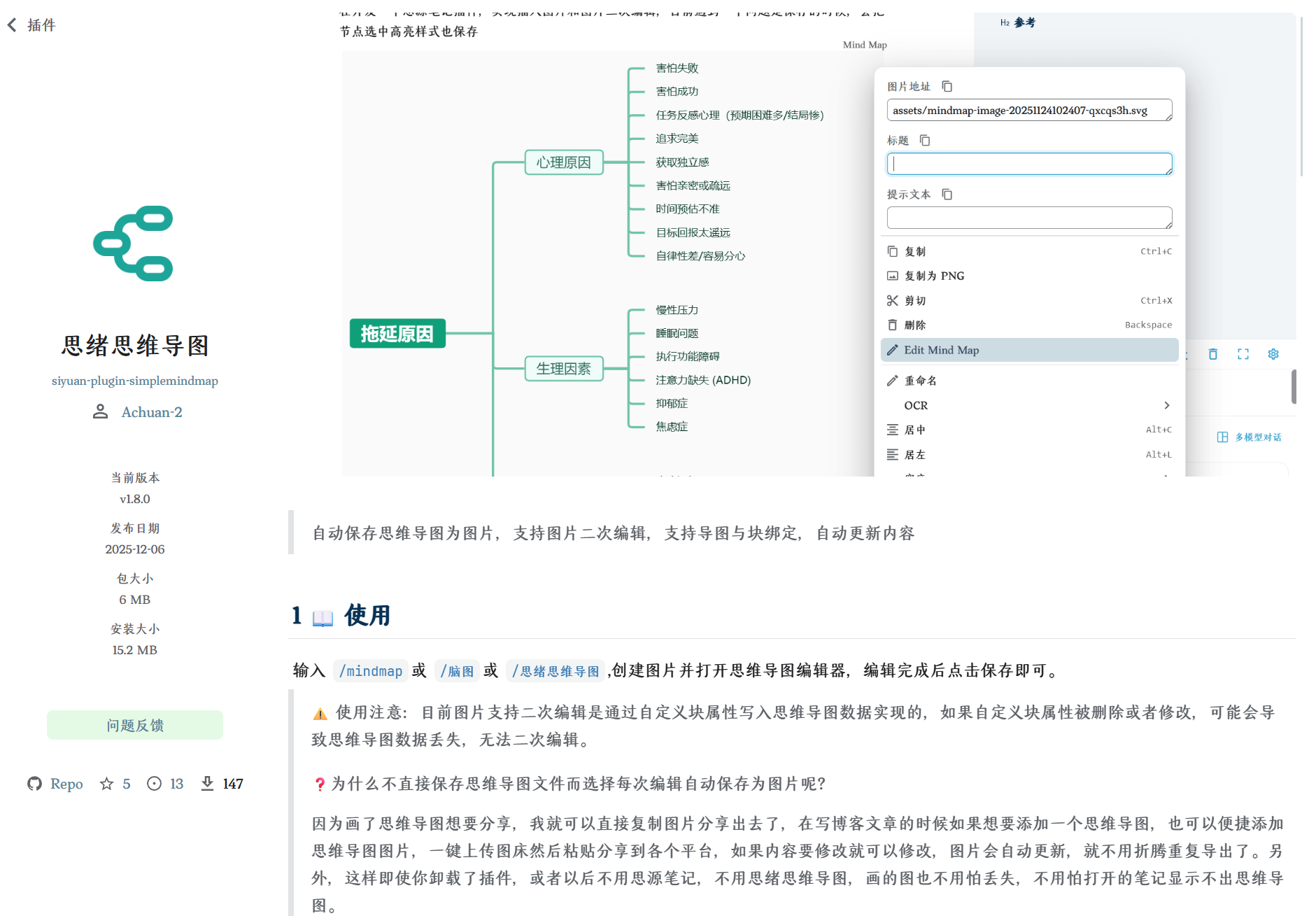Select Edit Mind Map menu entry
1316x916 pixels.
1029,350
